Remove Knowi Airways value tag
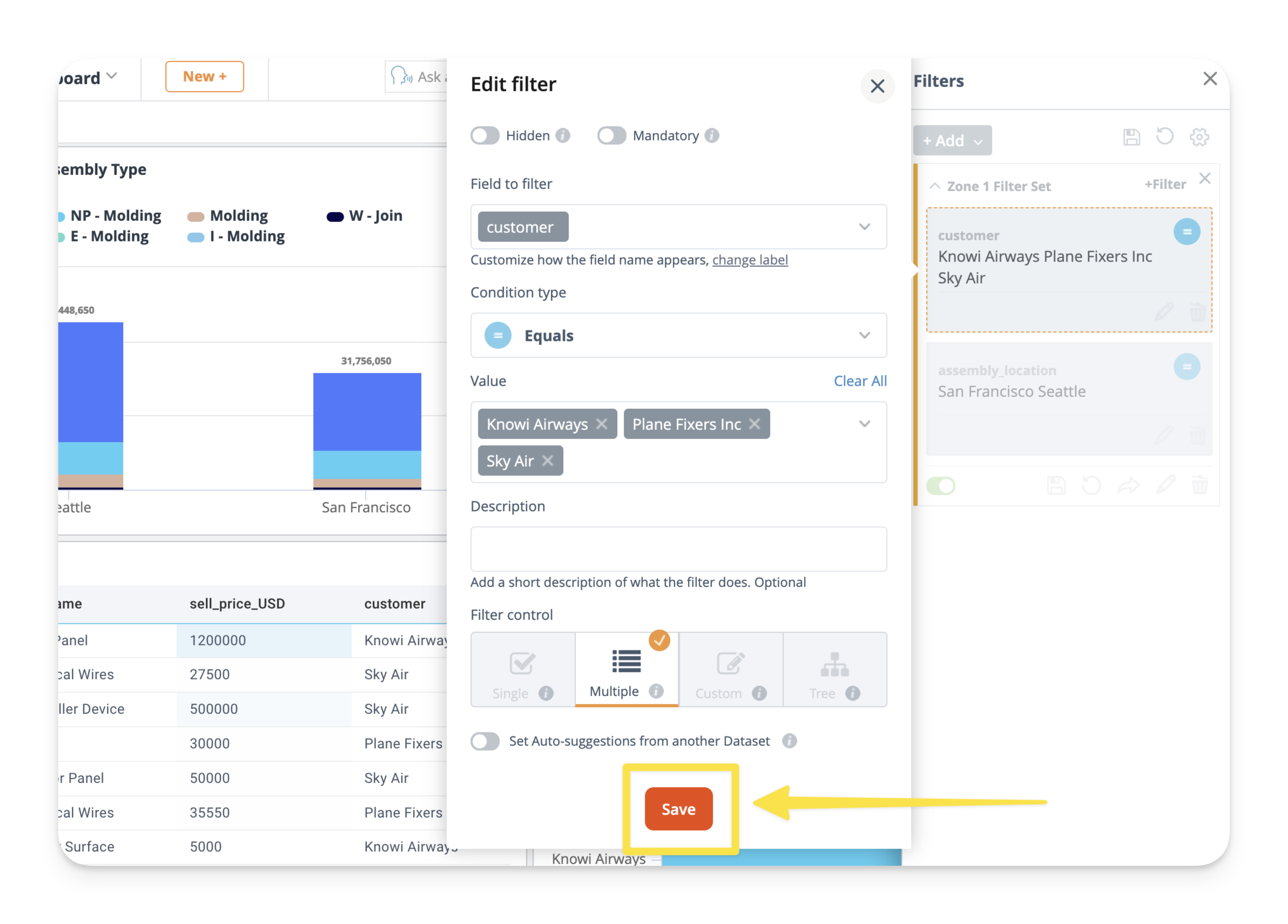This screenshot has width=1288, height=924. 602,424
